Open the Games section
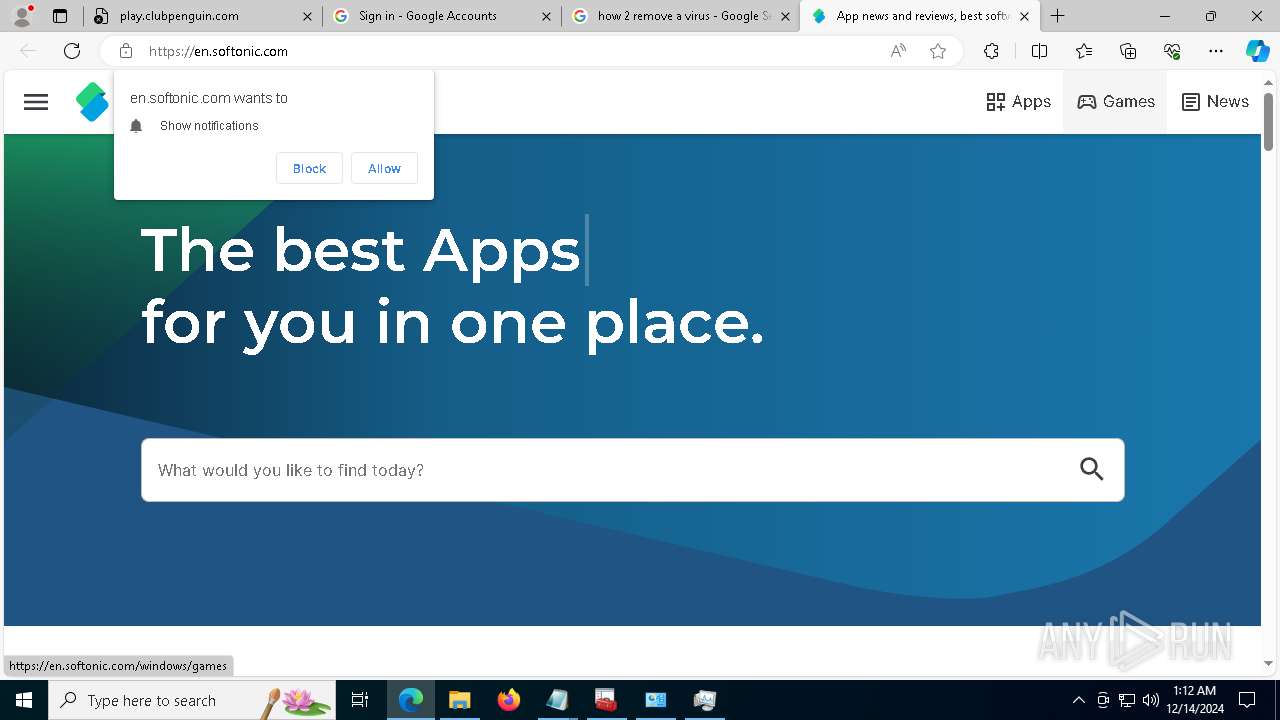The height and width of the screenshot is (720, 1280). point(1116,102)
